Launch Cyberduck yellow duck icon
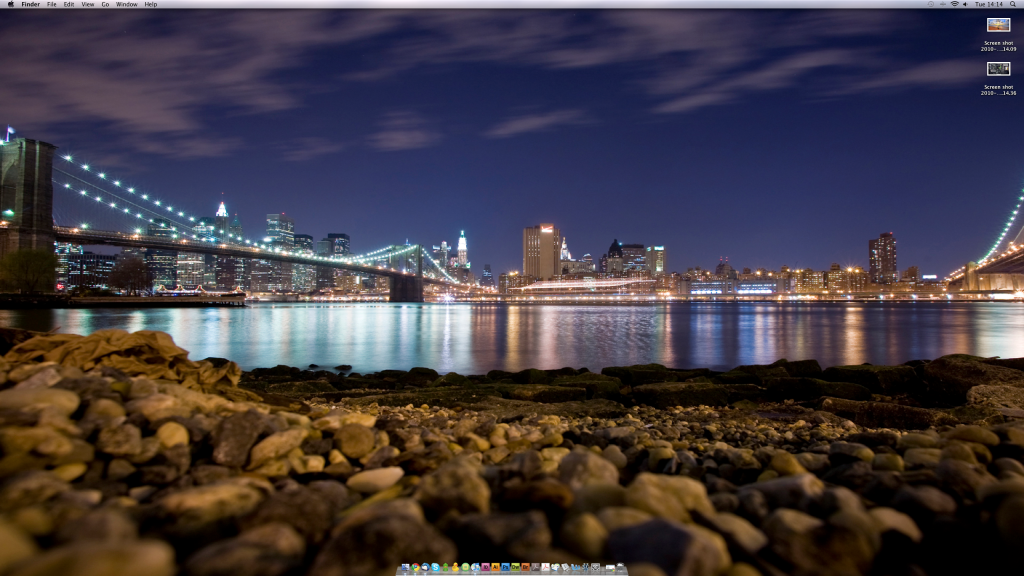The image size is (1024, 576). coord(455,567)
